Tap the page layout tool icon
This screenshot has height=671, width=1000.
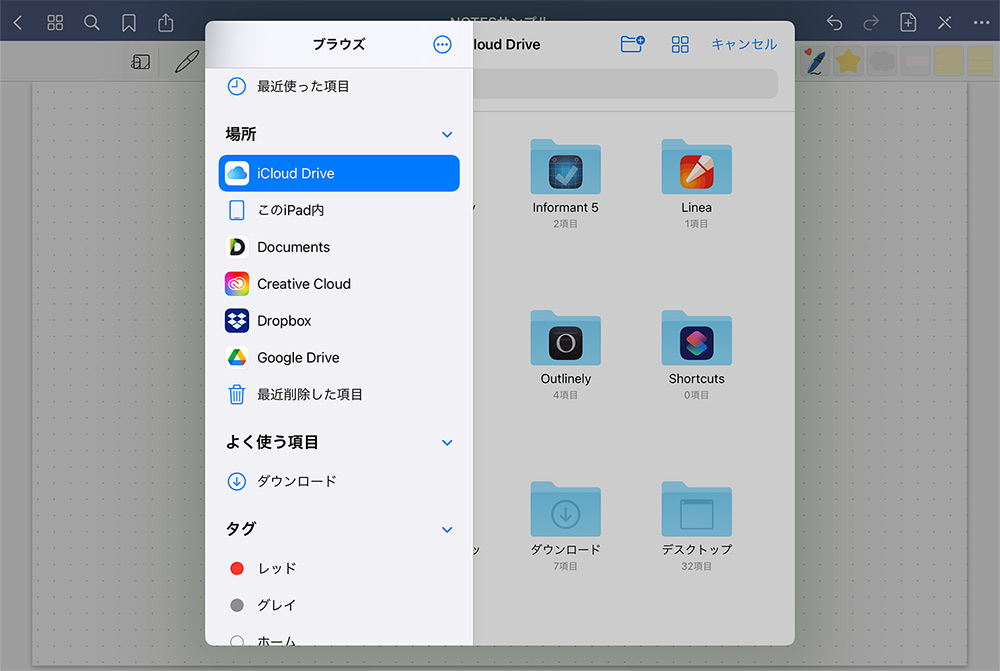pos(140,62)
